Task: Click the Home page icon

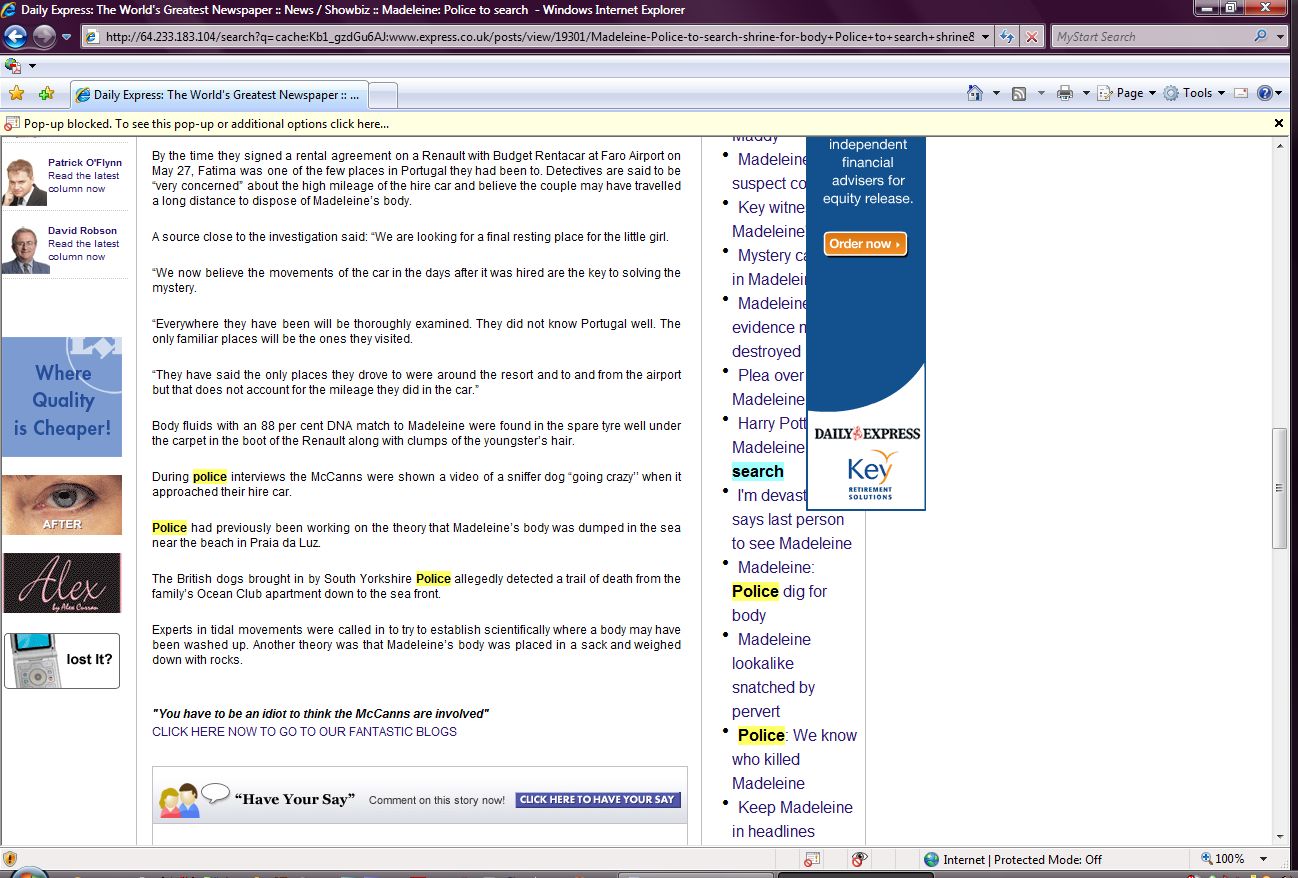Action: (975, 93)
